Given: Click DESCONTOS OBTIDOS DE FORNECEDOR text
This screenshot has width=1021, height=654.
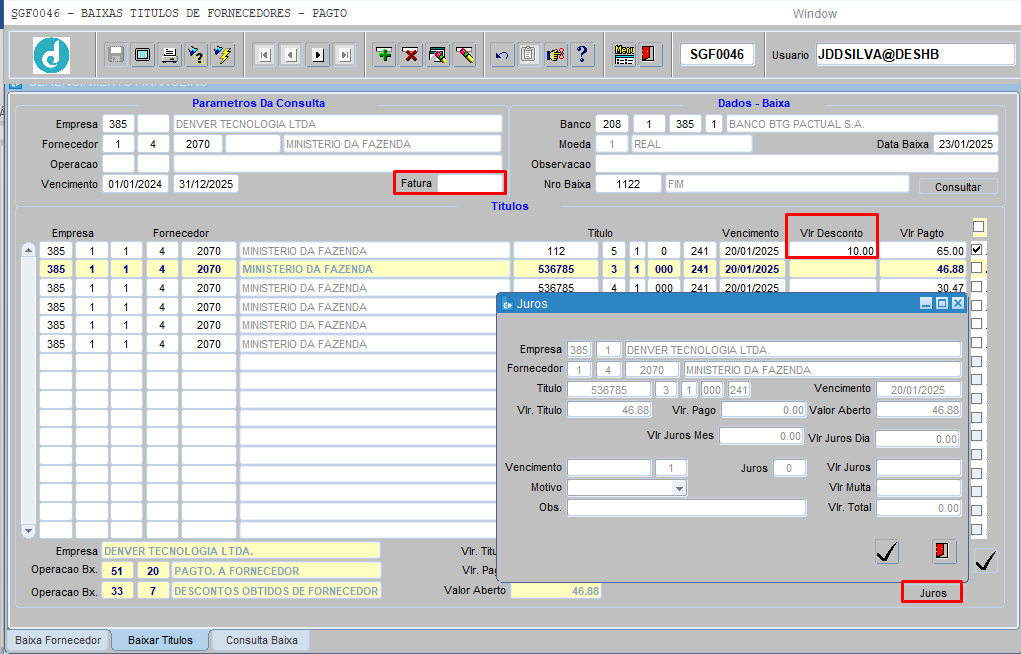Looking at the screenshot, I should coord(276,591).
